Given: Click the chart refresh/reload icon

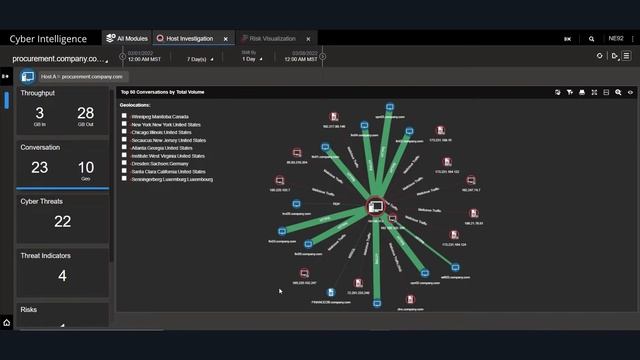Looking at the screenshot, I should pos(558,93).
